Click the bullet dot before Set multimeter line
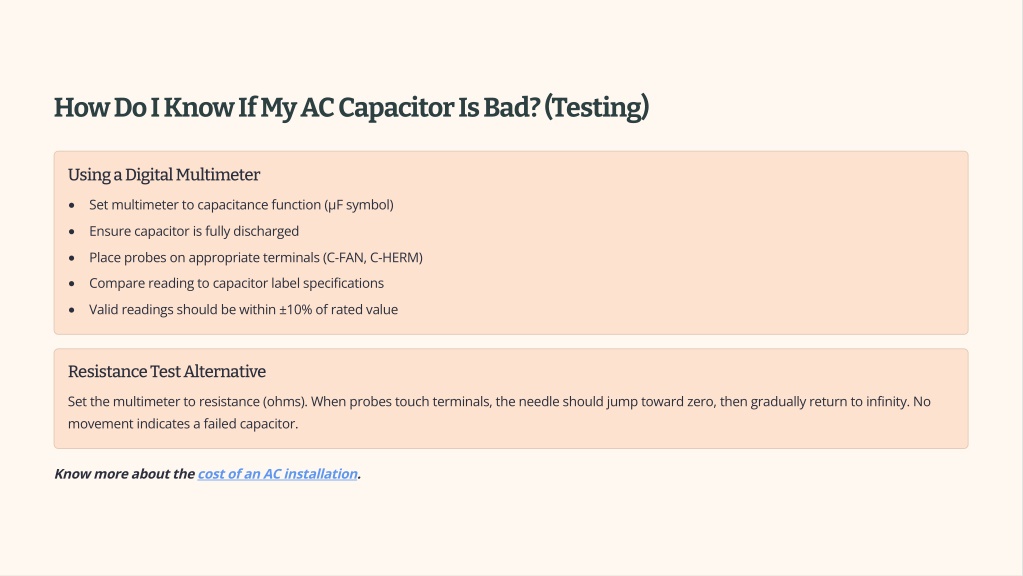 [x=72, y=205]
